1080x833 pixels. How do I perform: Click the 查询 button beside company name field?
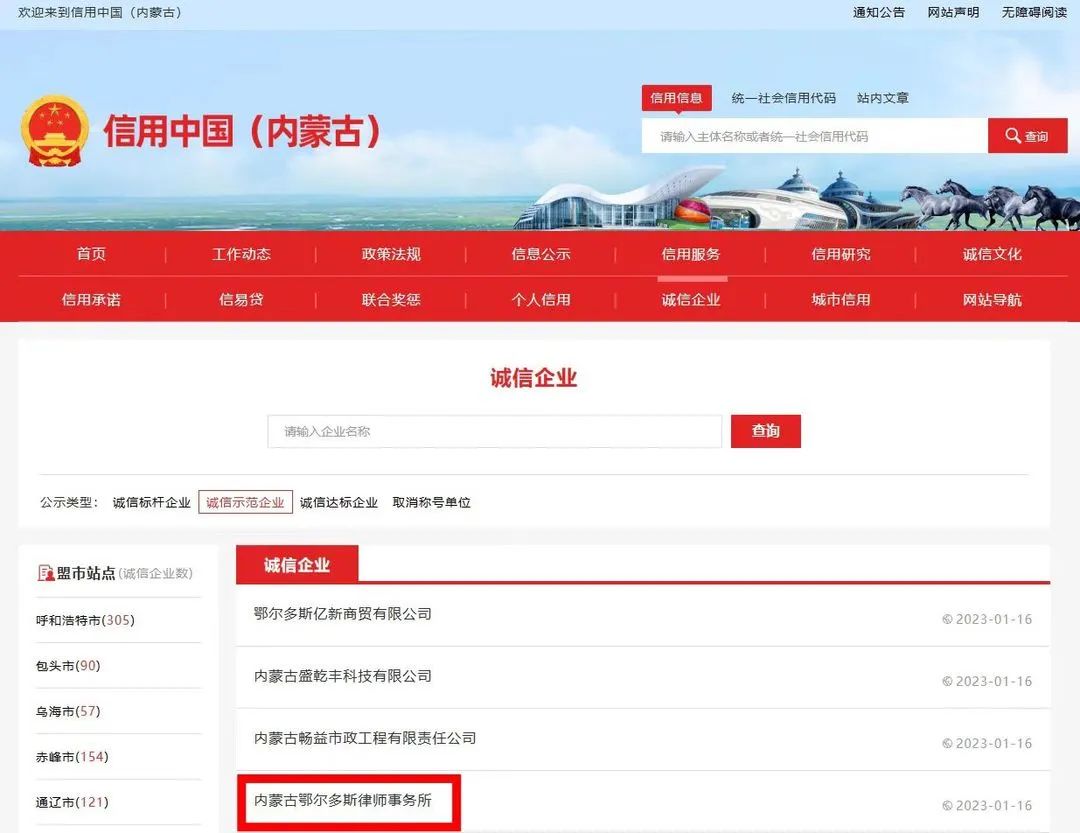tap(765, 431)
